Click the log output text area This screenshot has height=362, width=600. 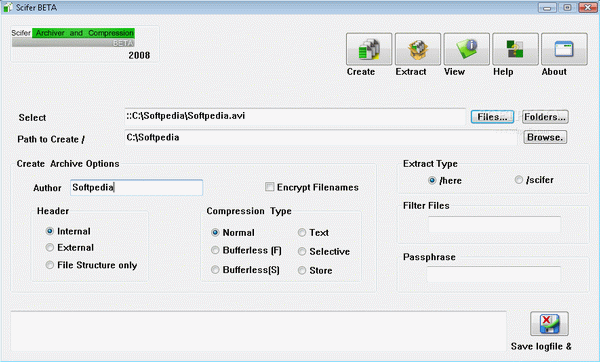259,331
